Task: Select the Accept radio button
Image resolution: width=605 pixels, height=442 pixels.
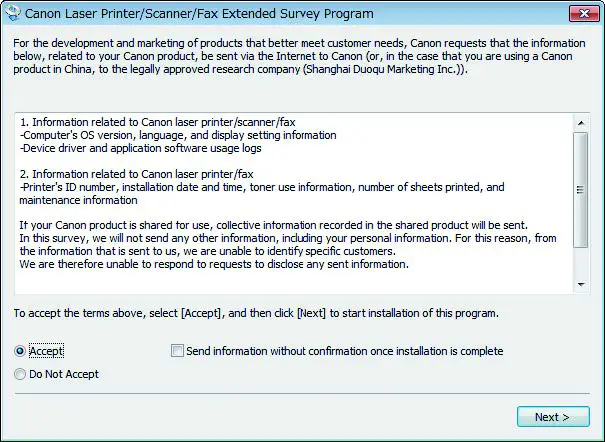Action: pos(20,352)
